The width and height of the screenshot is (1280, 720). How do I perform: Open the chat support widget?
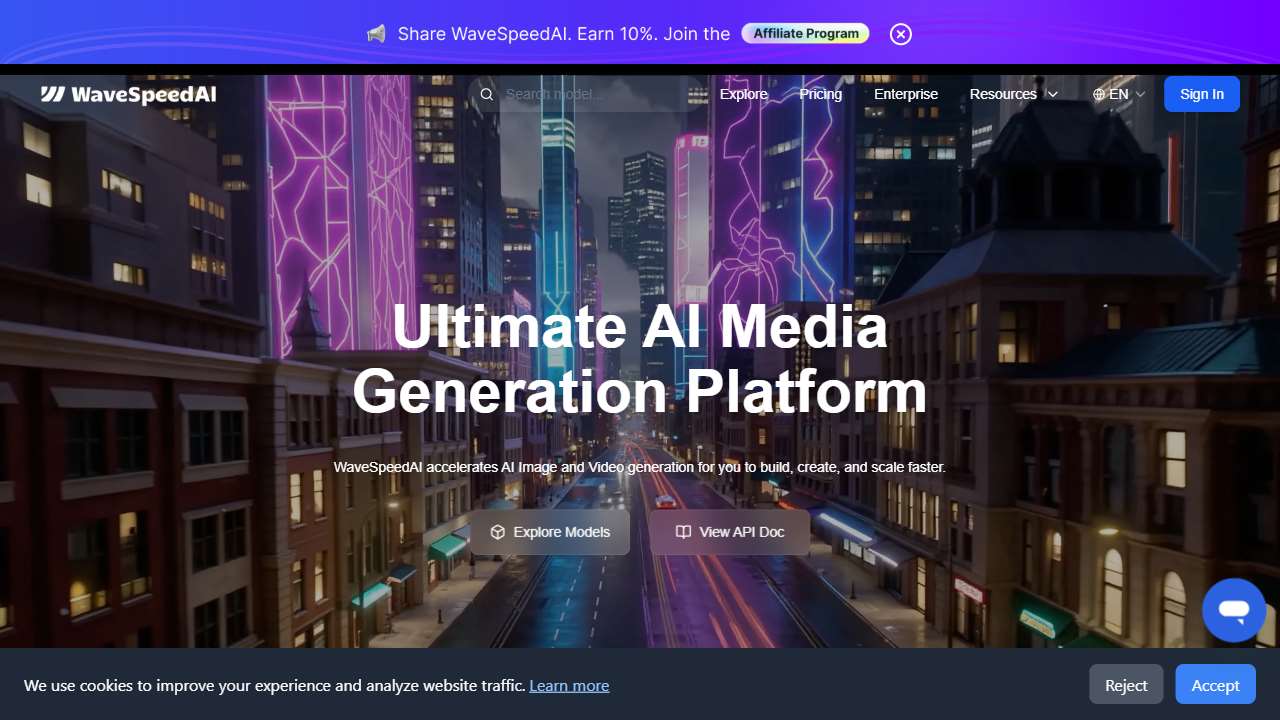1234,610
